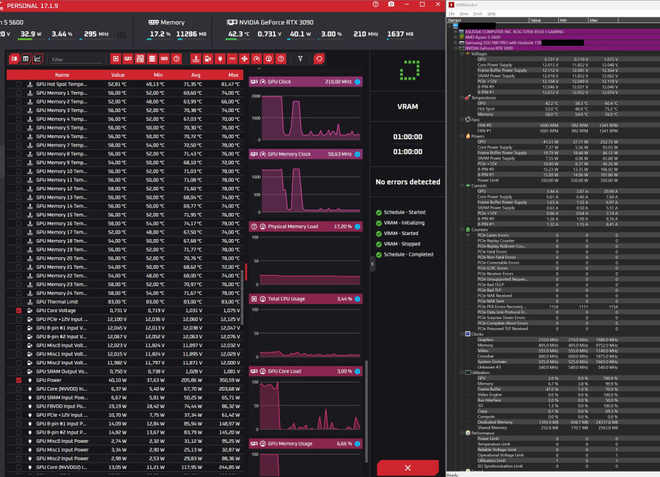Check the GPU Thermal Limit checkbox

pyautogui.click(x=19, y=302)
